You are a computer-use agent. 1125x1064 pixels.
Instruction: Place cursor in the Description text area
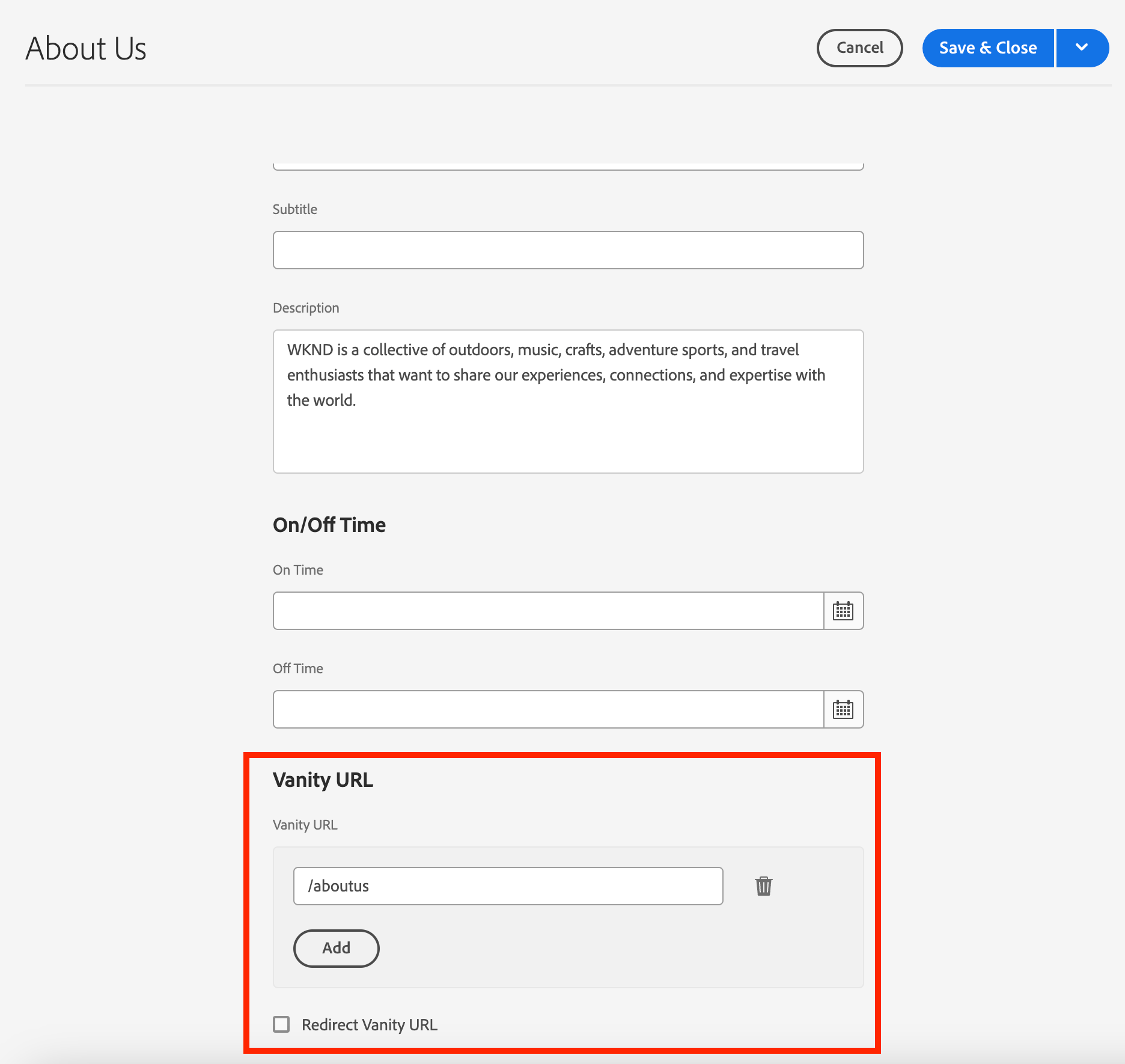[x=567, y=401]
